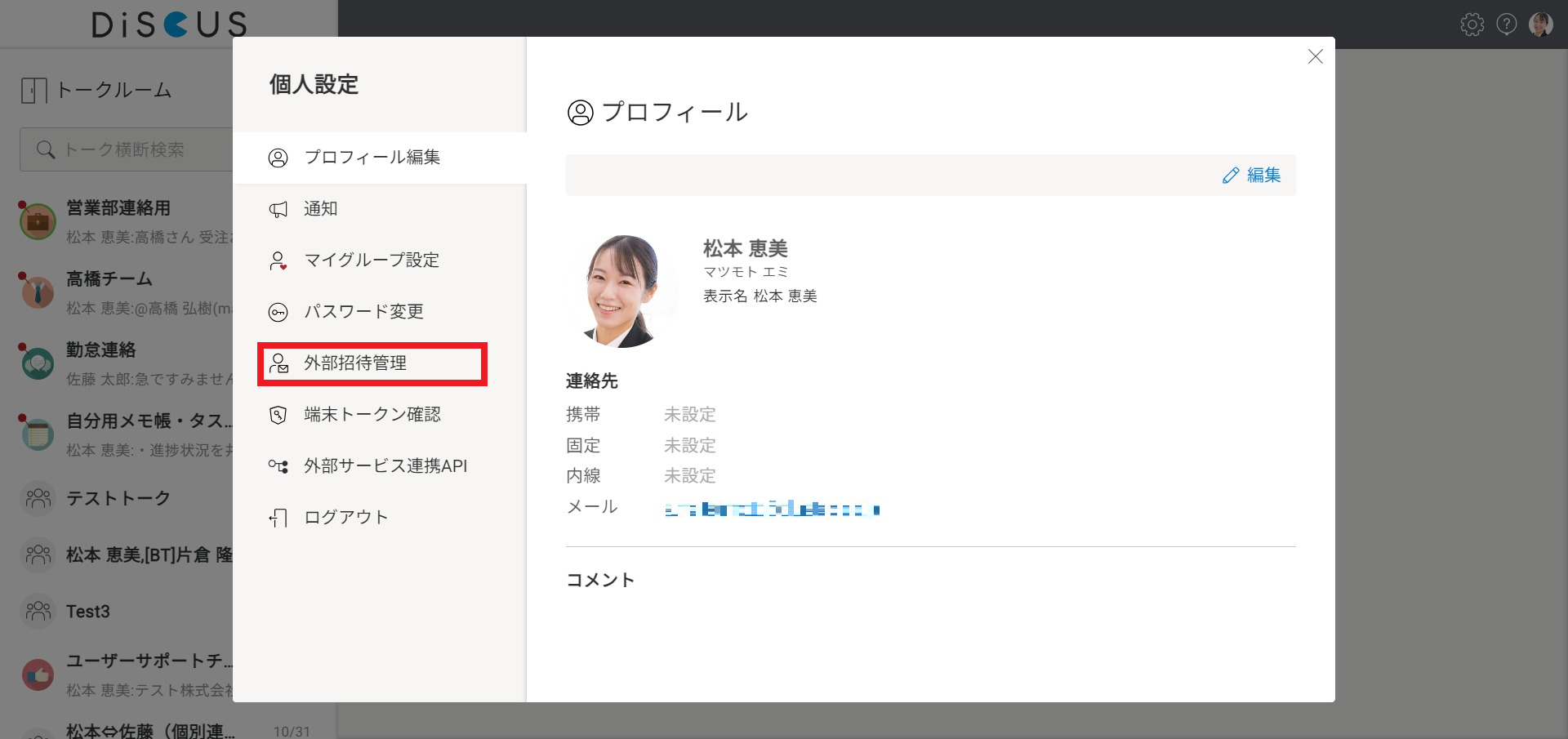
Task: Click the megaphone icon next to 通知
Action: (x=278, y=209)
